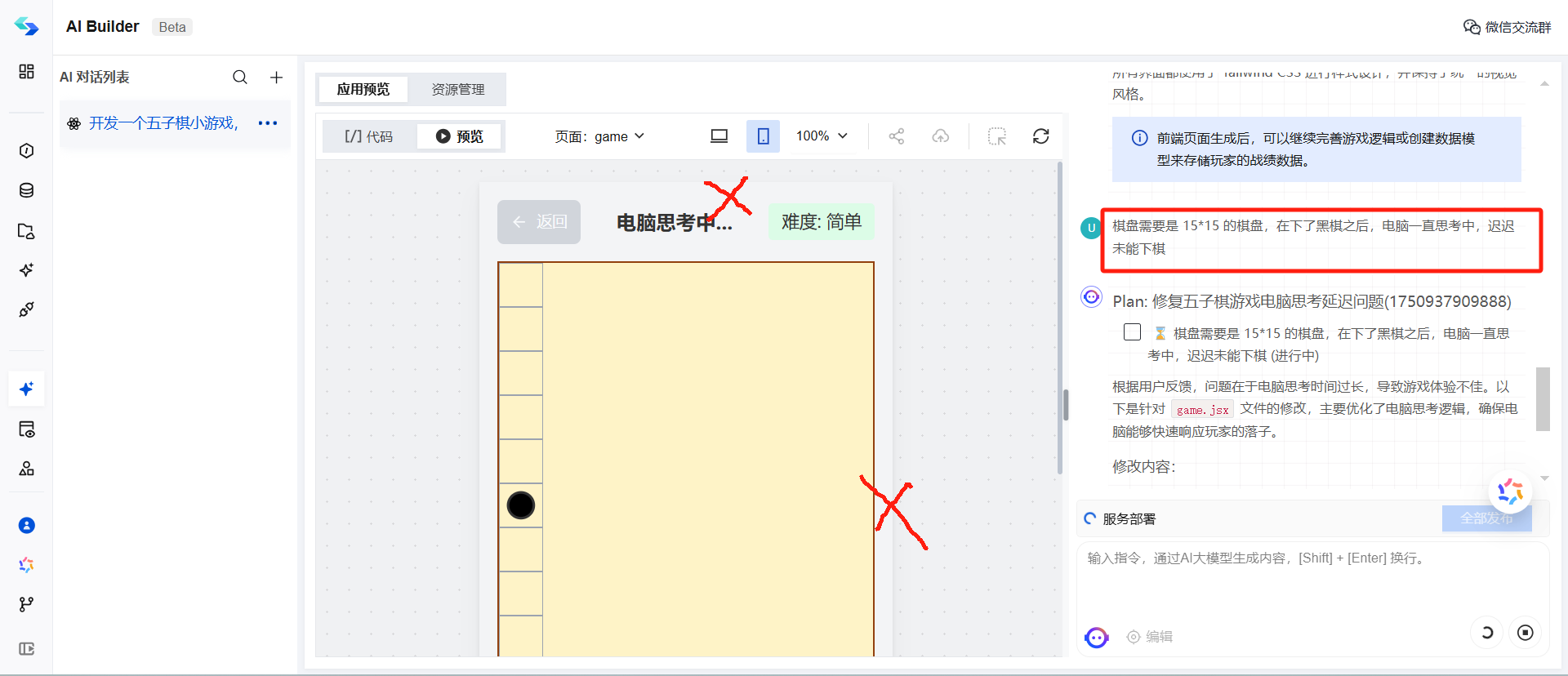Image resolution: width=1568 pixels, height=676 pixels.
Task: Open more options for the conversation item
Action: (268, 123)
